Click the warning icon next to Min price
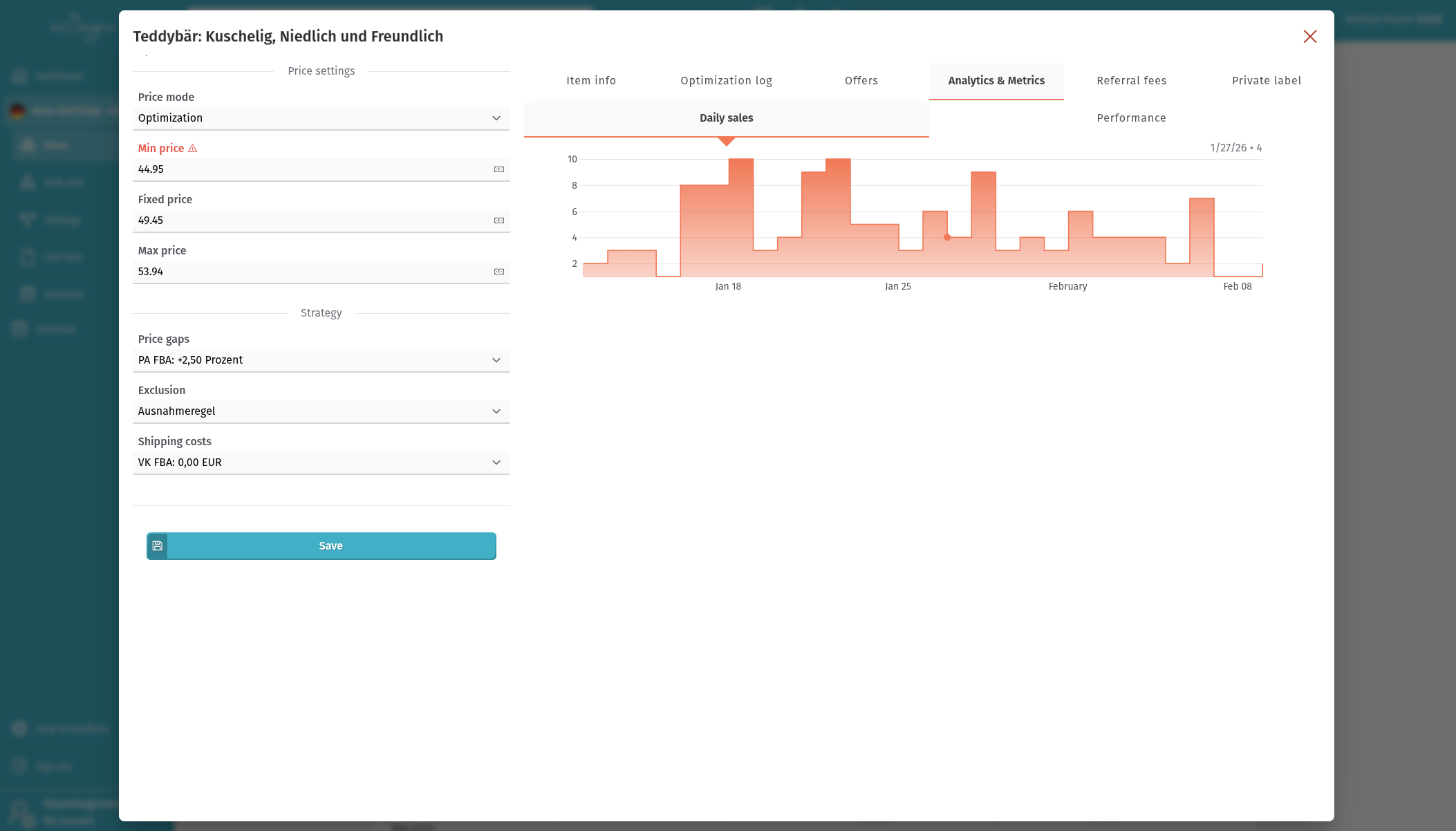The width and height of the screenshot is (1456, 831). point(192,148)
